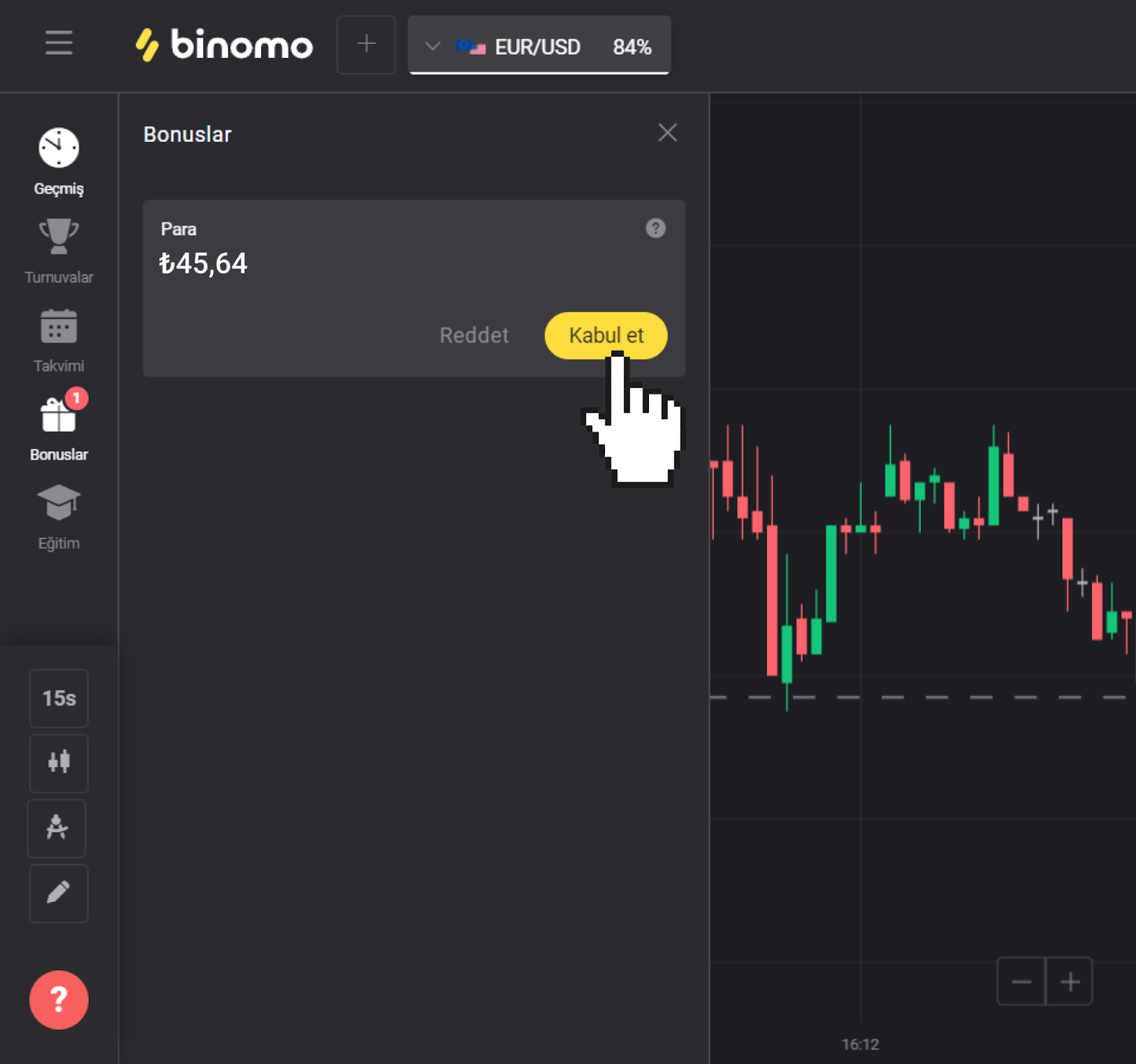1136x1064 pixels.
Task: Expand the EUR/USD asset dropdown
Action: coord(432,47)
